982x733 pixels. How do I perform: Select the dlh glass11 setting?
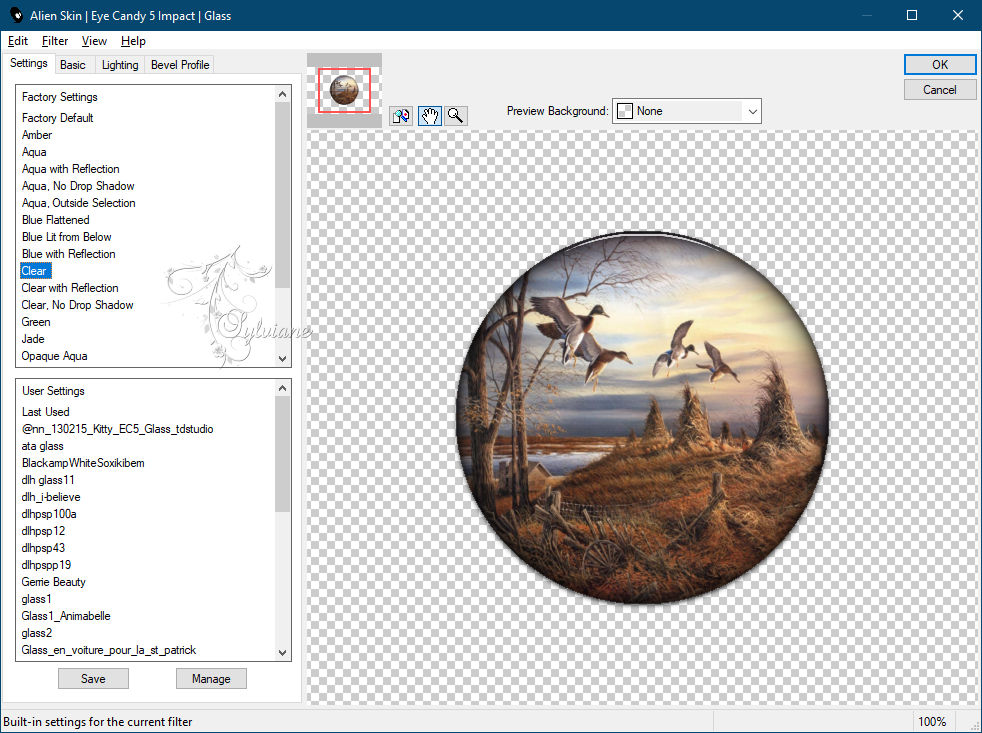pos(48,480)
